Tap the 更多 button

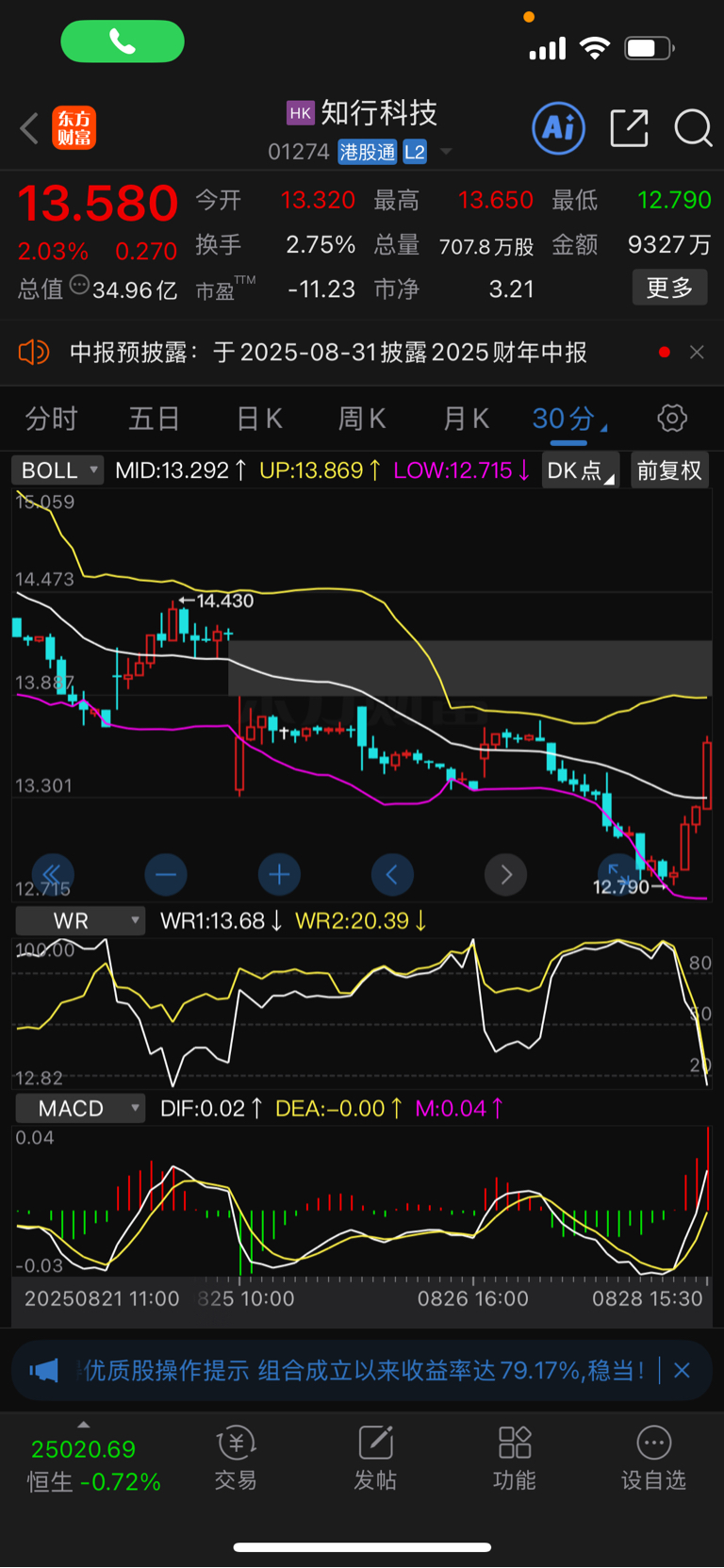tap(669, 288)
